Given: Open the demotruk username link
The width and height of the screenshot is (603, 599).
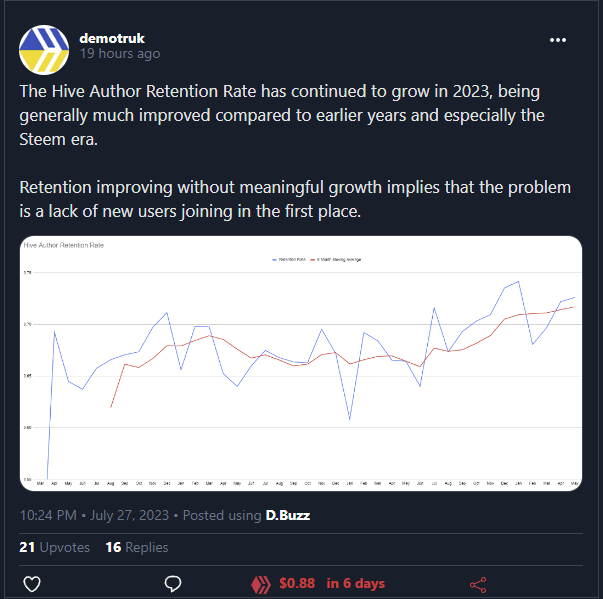Looking at the screenshot, I should click(112, 38).
